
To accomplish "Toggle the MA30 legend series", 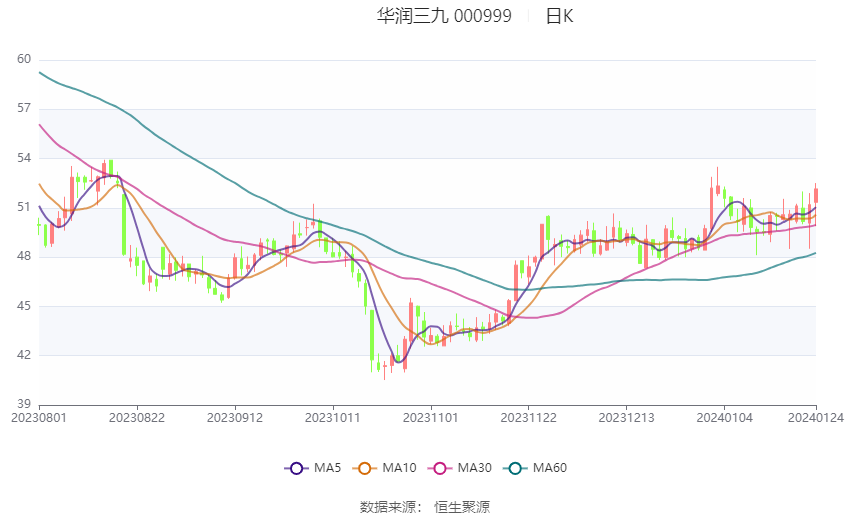I will [460, 468].
